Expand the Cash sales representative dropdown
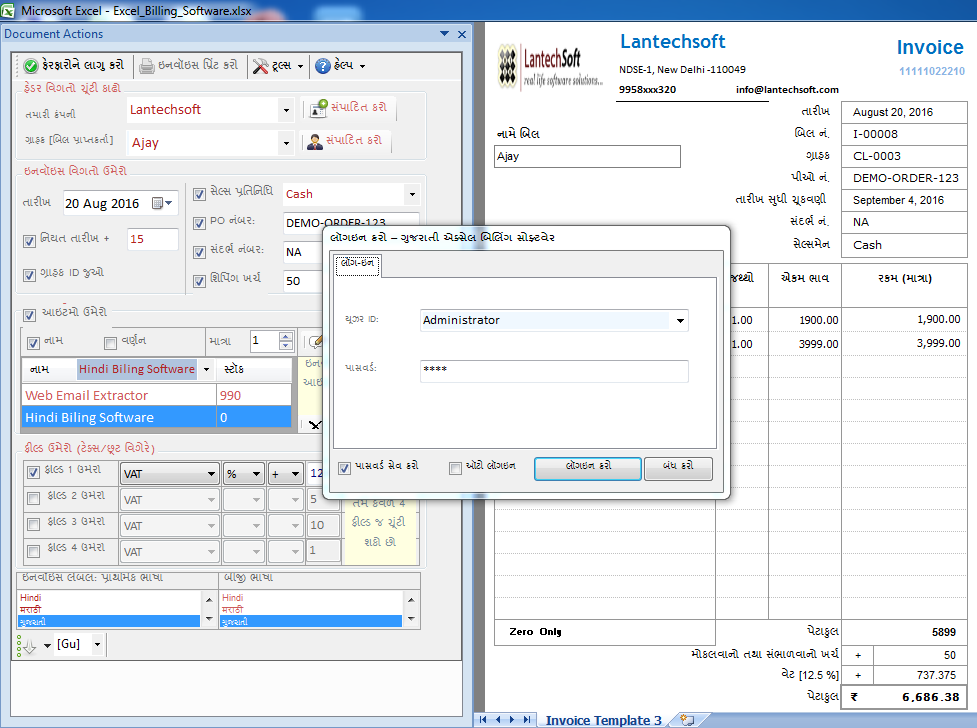This screenshot has height=728, width=977. pyautogui.click(x=412, y=194)
